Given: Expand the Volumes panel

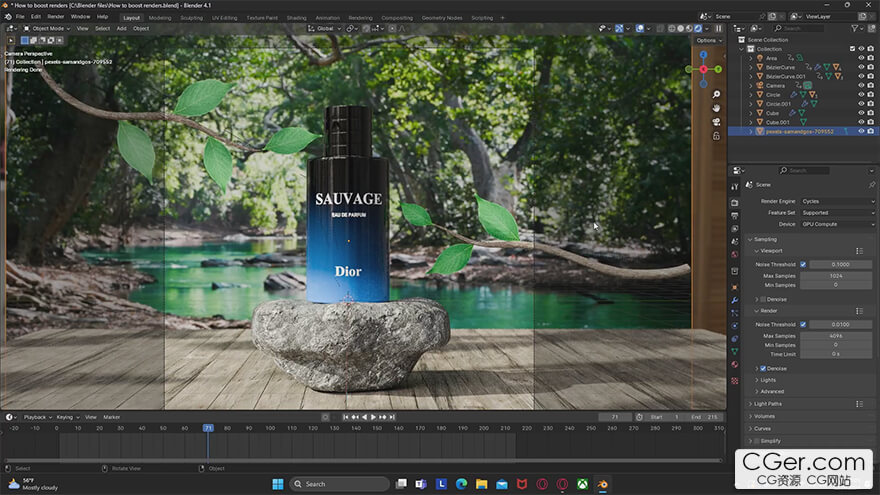Looking at the screenshot, I should (764, 416).
